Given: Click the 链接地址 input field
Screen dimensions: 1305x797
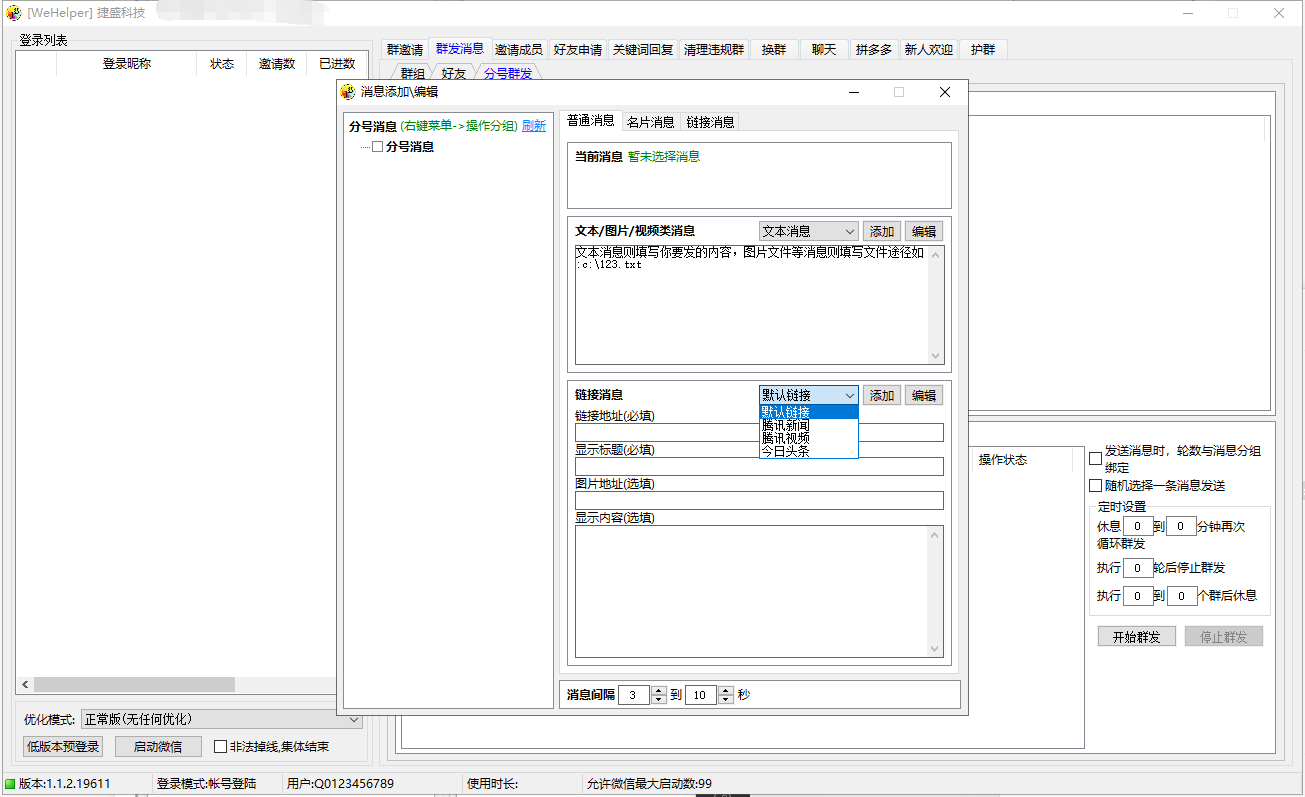Looking at the screenshot, I should 758,433.
